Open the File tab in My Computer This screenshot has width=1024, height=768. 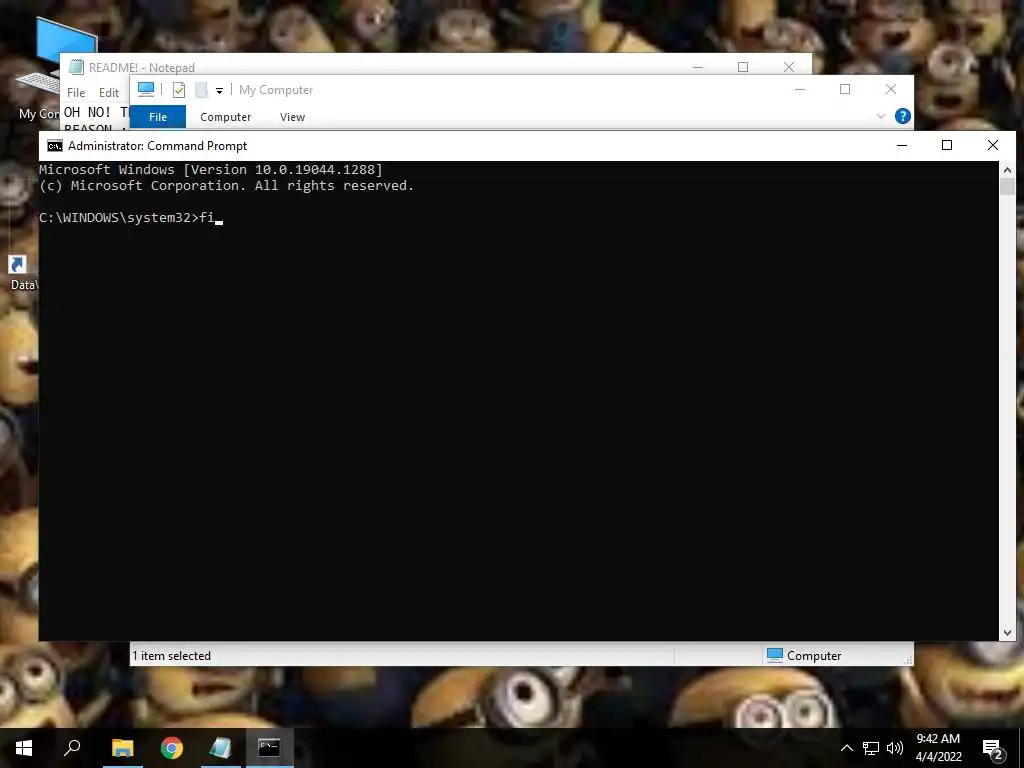(x=158, y=117)
